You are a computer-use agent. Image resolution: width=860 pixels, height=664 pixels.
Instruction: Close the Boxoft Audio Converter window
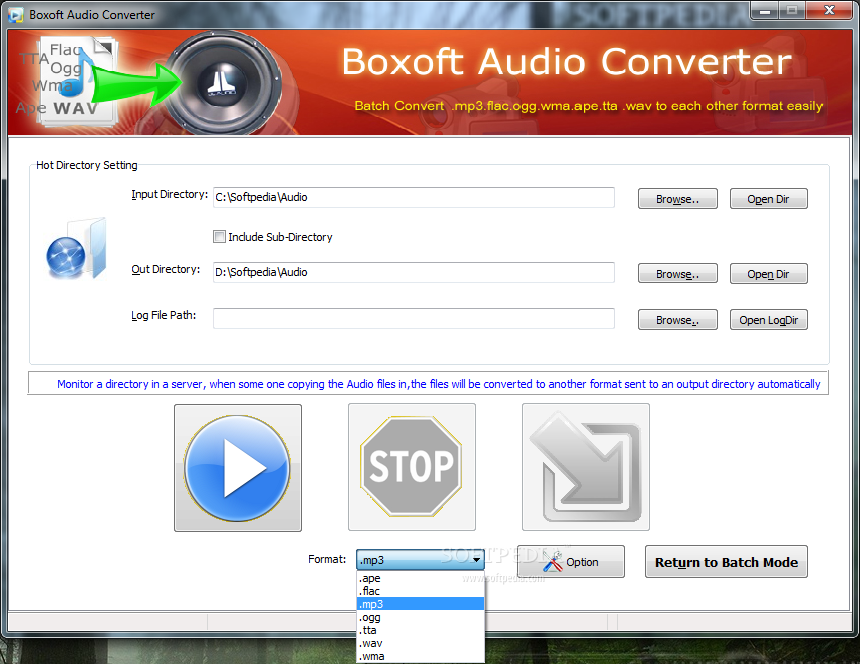[829, 10]
